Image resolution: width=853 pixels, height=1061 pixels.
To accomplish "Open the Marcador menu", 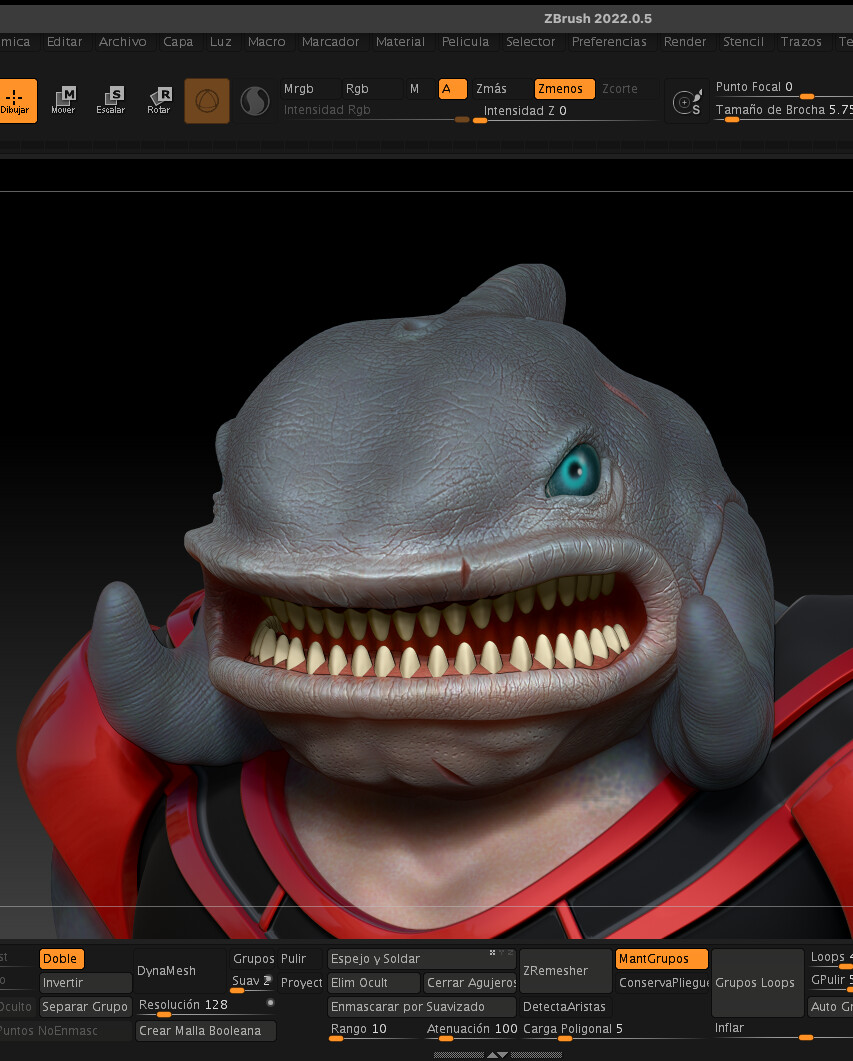I will point(330,42).
